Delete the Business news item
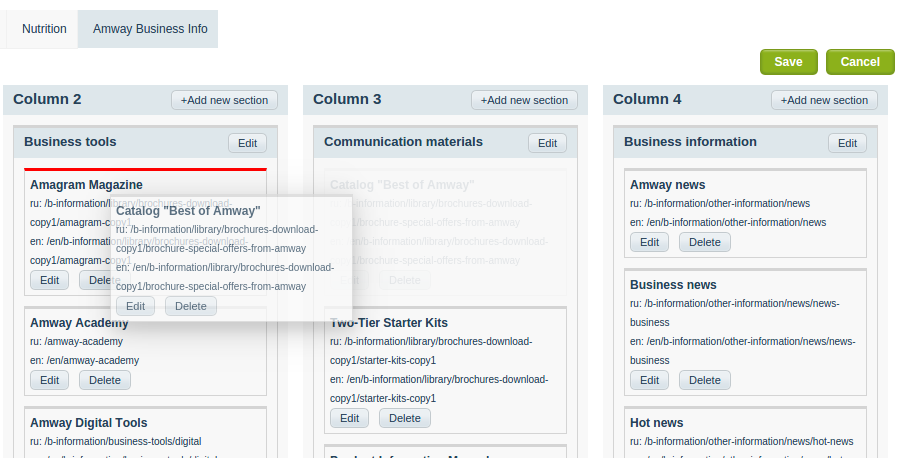The image size is (905, 458). [705, 380]
